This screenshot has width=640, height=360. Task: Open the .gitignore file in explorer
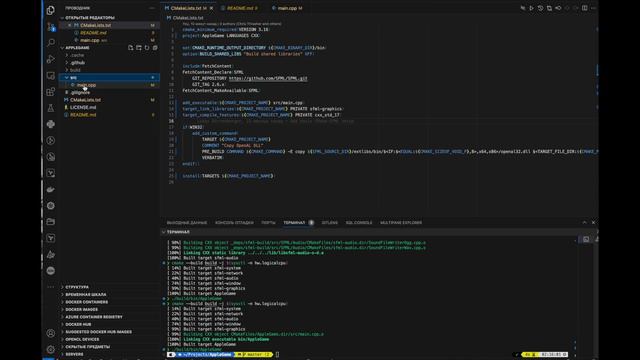[x=109, y=92]
